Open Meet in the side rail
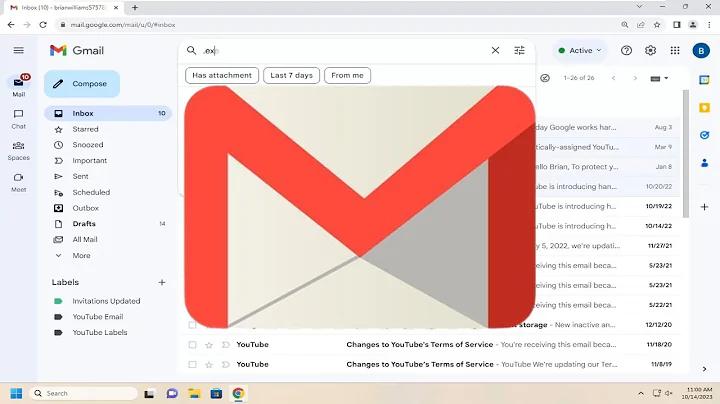 (18, 182)
